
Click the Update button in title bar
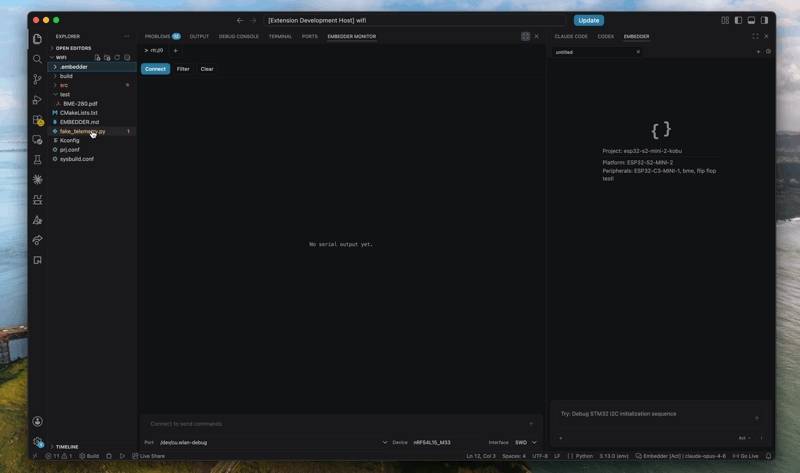[589, 20]
